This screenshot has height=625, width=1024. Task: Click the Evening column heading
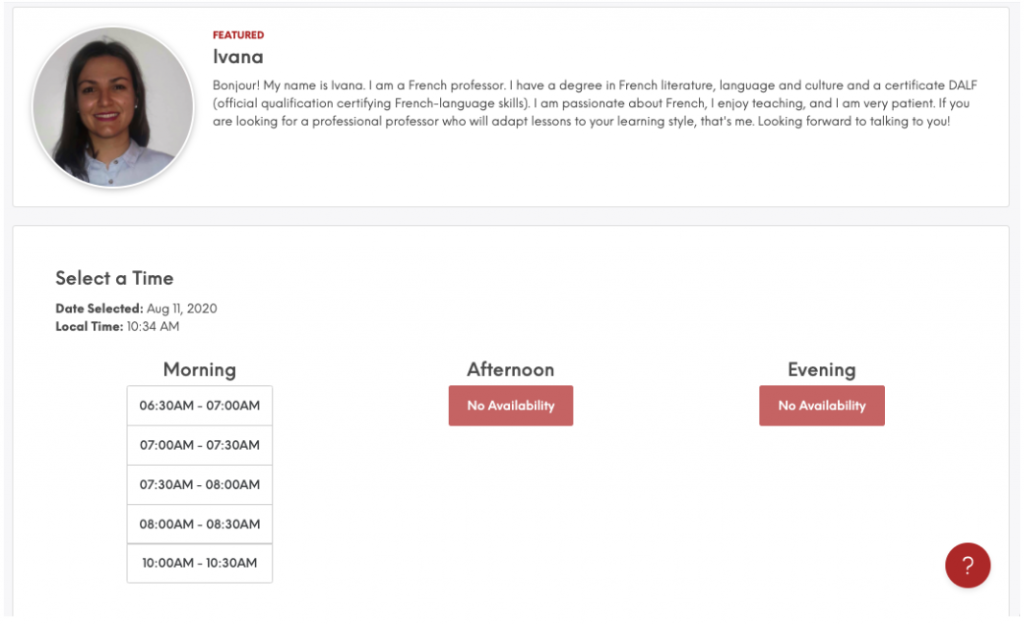(822, 370)
